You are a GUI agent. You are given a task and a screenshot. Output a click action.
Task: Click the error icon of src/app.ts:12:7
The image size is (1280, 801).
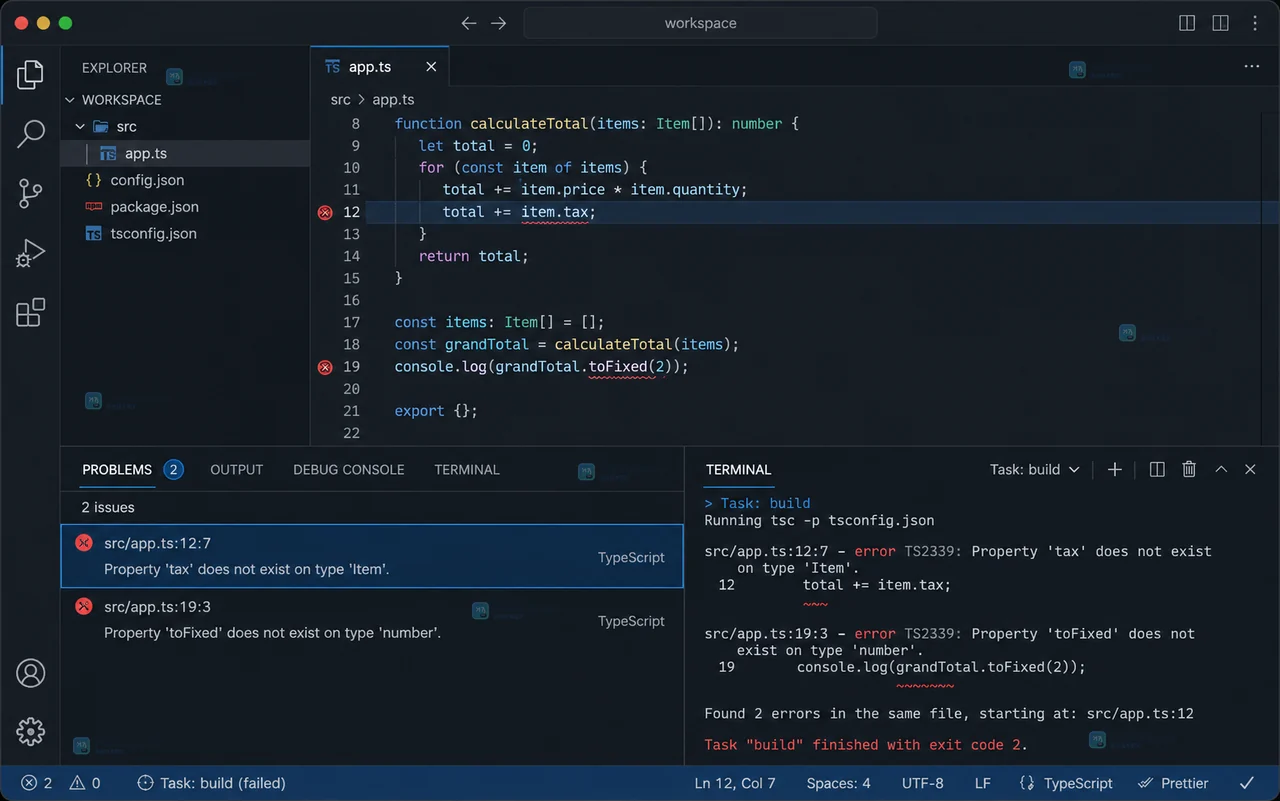(x=84, y=543)
